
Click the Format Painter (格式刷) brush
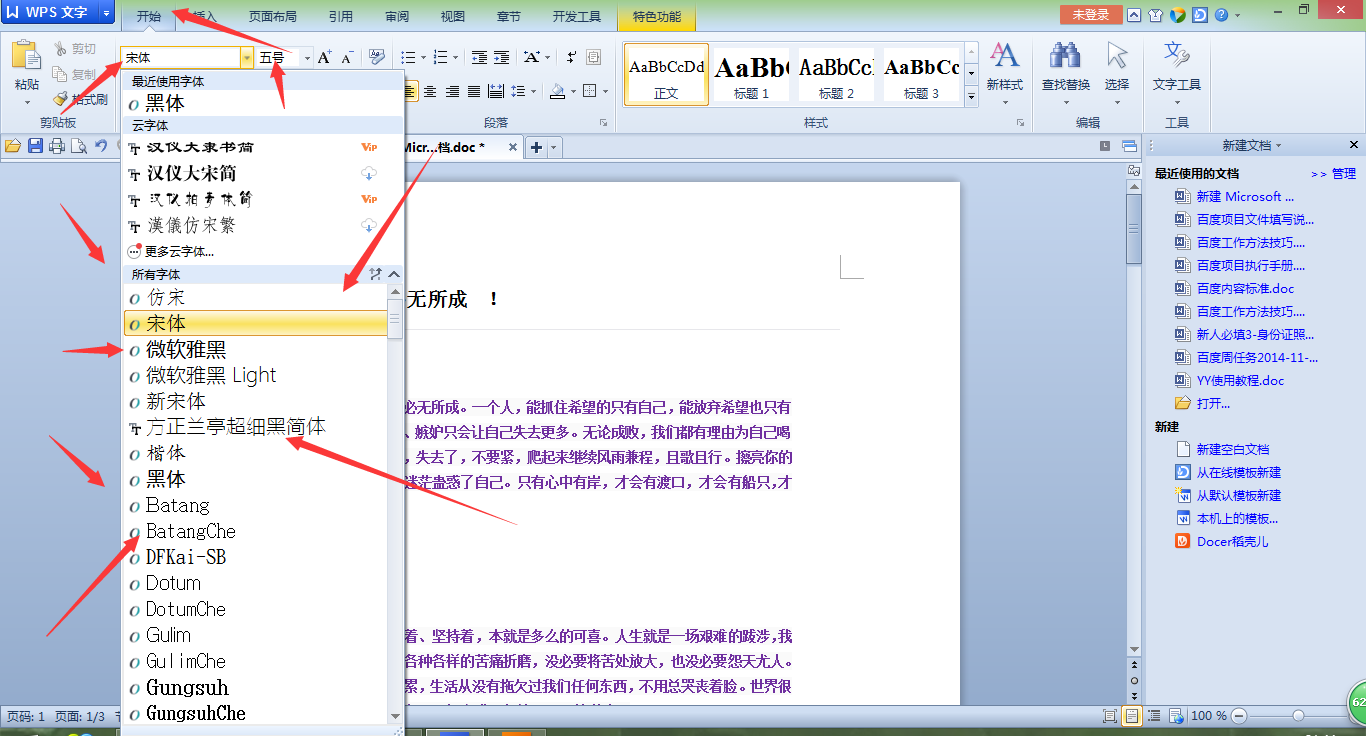coord(61,99)
